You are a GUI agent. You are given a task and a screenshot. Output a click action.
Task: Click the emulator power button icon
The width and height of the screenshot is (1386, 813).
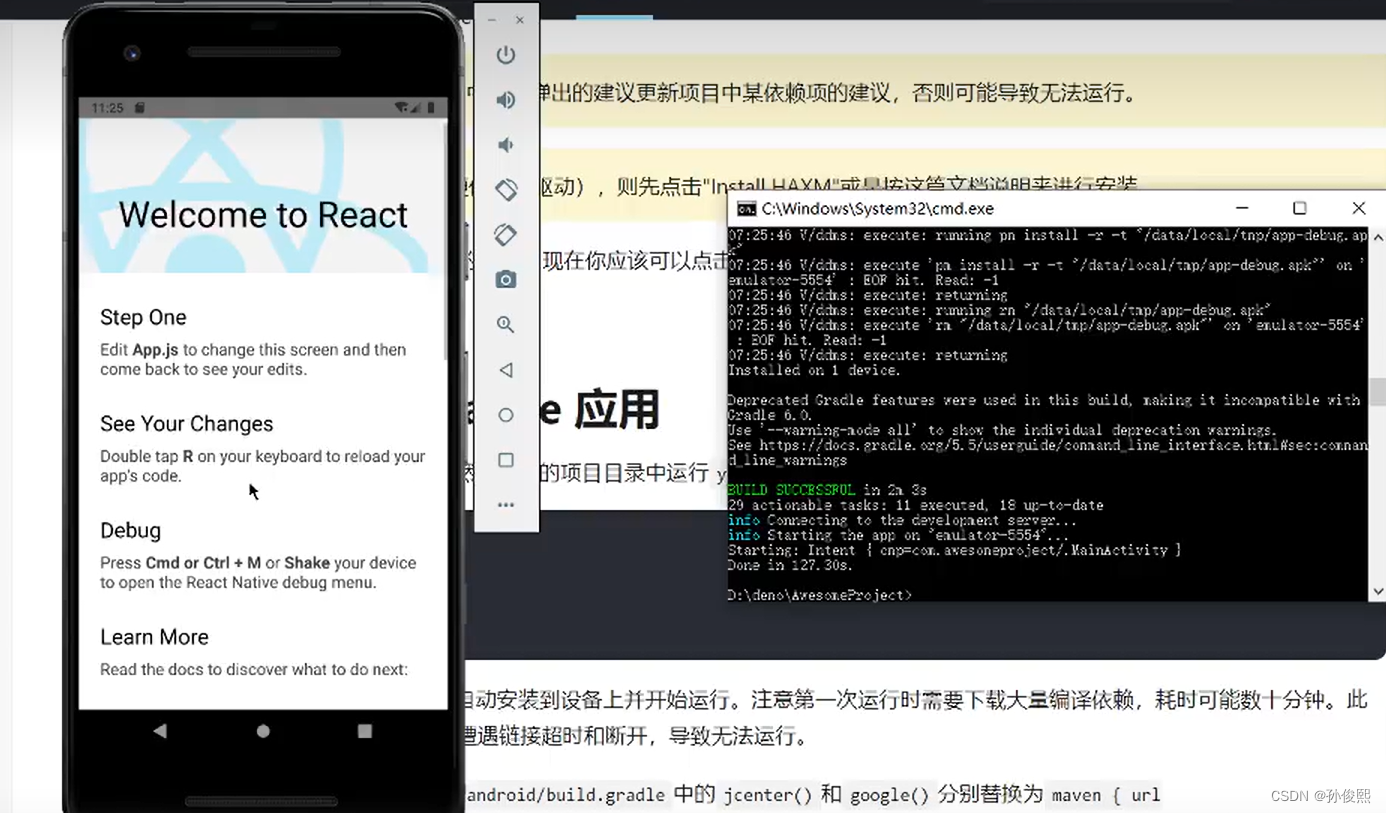506,55
